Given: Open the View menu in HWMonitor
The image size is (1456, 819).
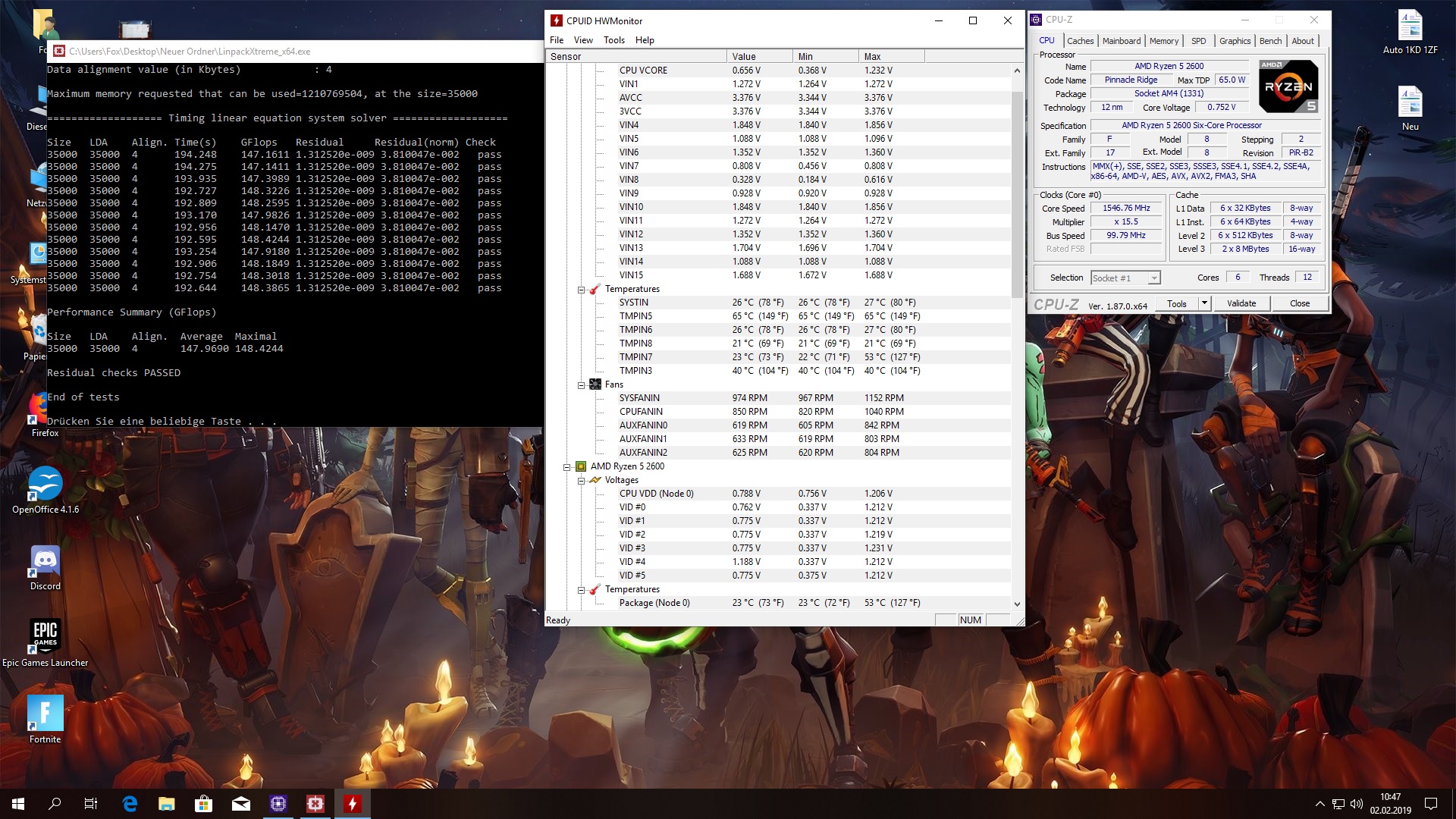Looking at the screenshot, I should (x=583, y=40).
